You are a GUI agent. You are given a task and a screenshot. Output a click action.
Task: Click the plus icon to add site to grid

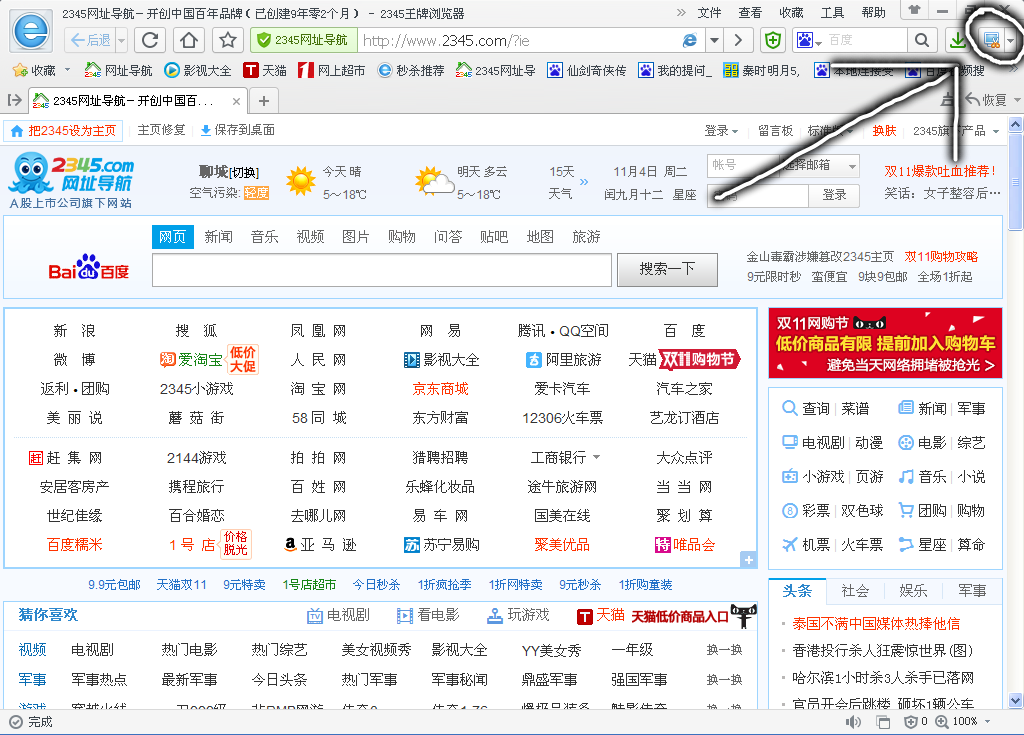(x=748, y=560)
